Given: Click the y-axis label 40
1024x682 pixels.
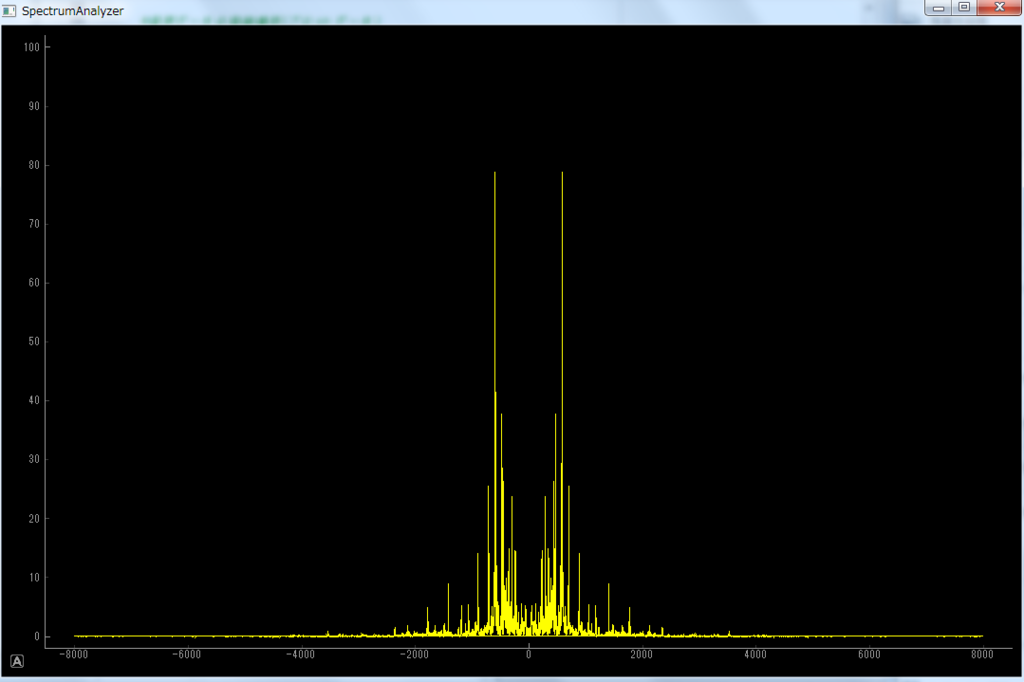Looking at the screenshot, I should pyautogui.click(x=34, y=400).
